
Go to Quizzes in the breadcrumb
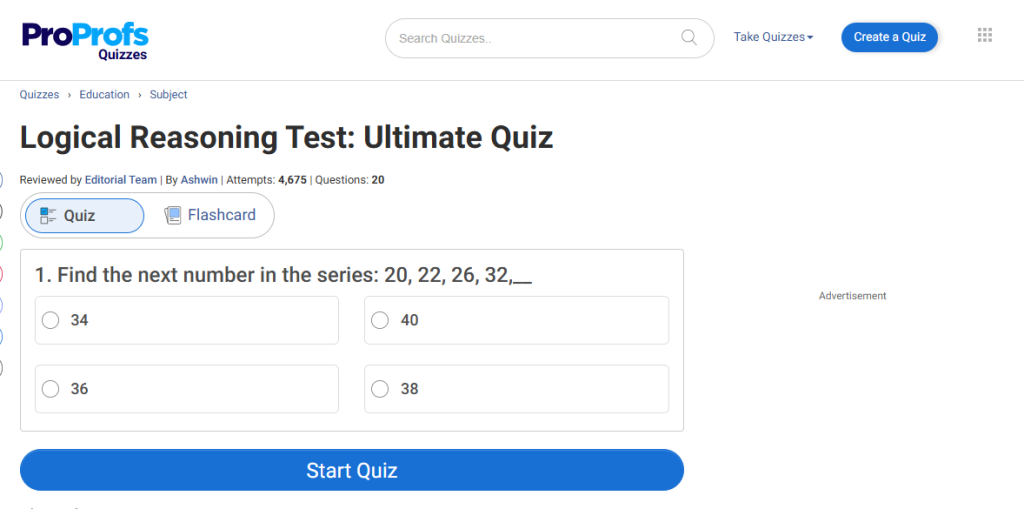coord(40,95)
